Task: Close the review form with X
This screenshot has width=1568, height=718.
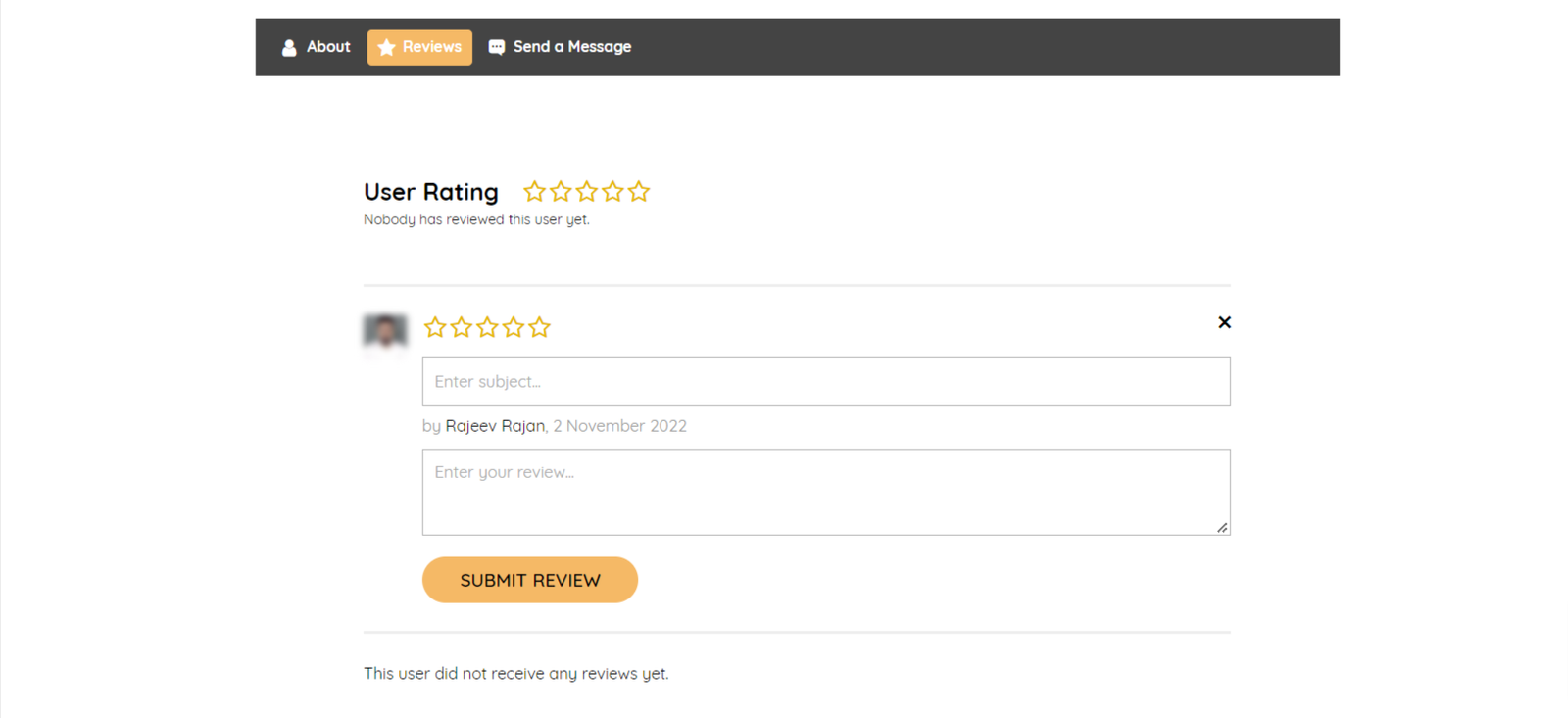Action: pos(1224,322)
